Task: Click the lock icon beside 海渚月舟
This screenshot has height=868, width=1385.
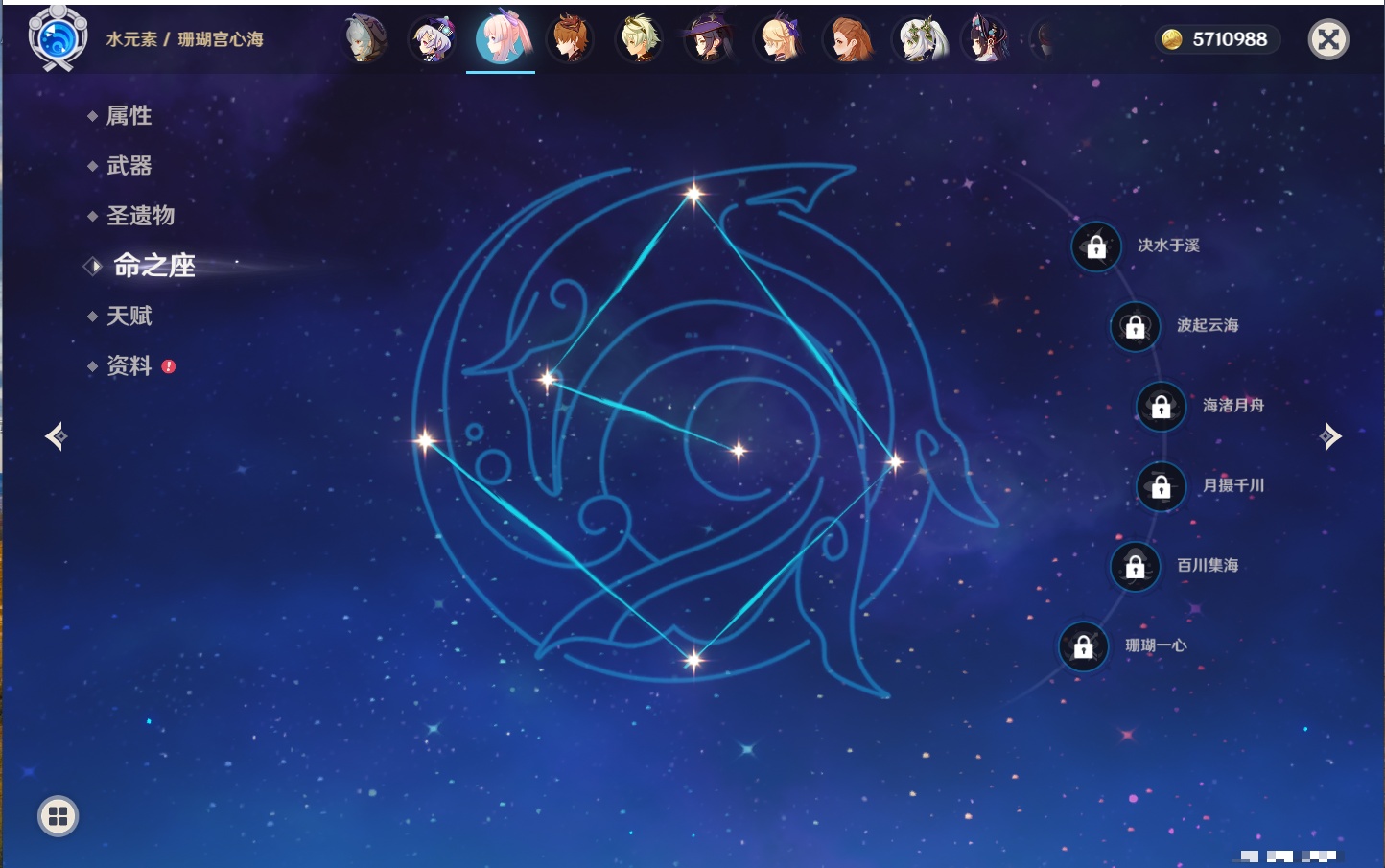Action: click(1161, 407)
